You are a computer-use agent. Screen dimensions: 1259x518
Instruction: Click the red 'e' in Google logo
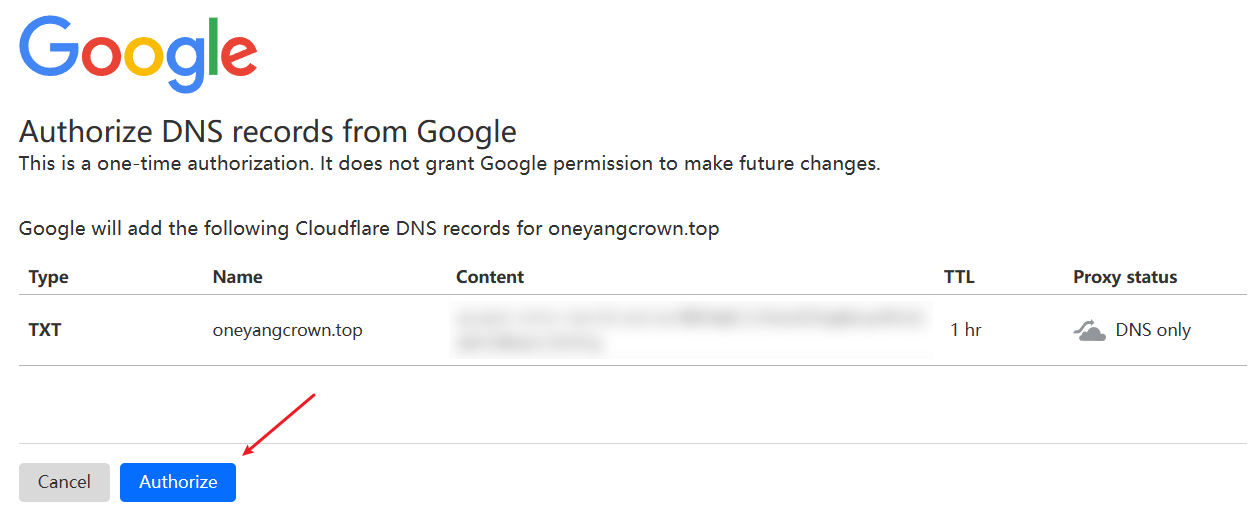click(237, 56)
